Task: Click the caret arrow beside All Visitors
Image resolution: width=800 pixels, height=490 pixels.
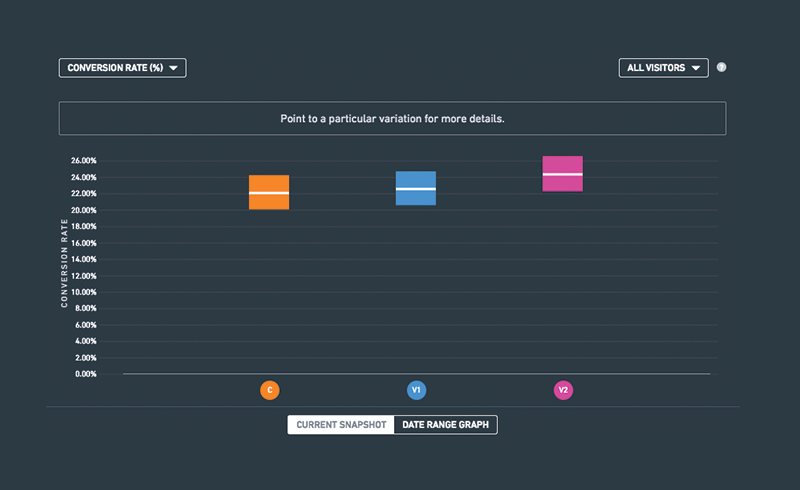Action: click(696, 68)
